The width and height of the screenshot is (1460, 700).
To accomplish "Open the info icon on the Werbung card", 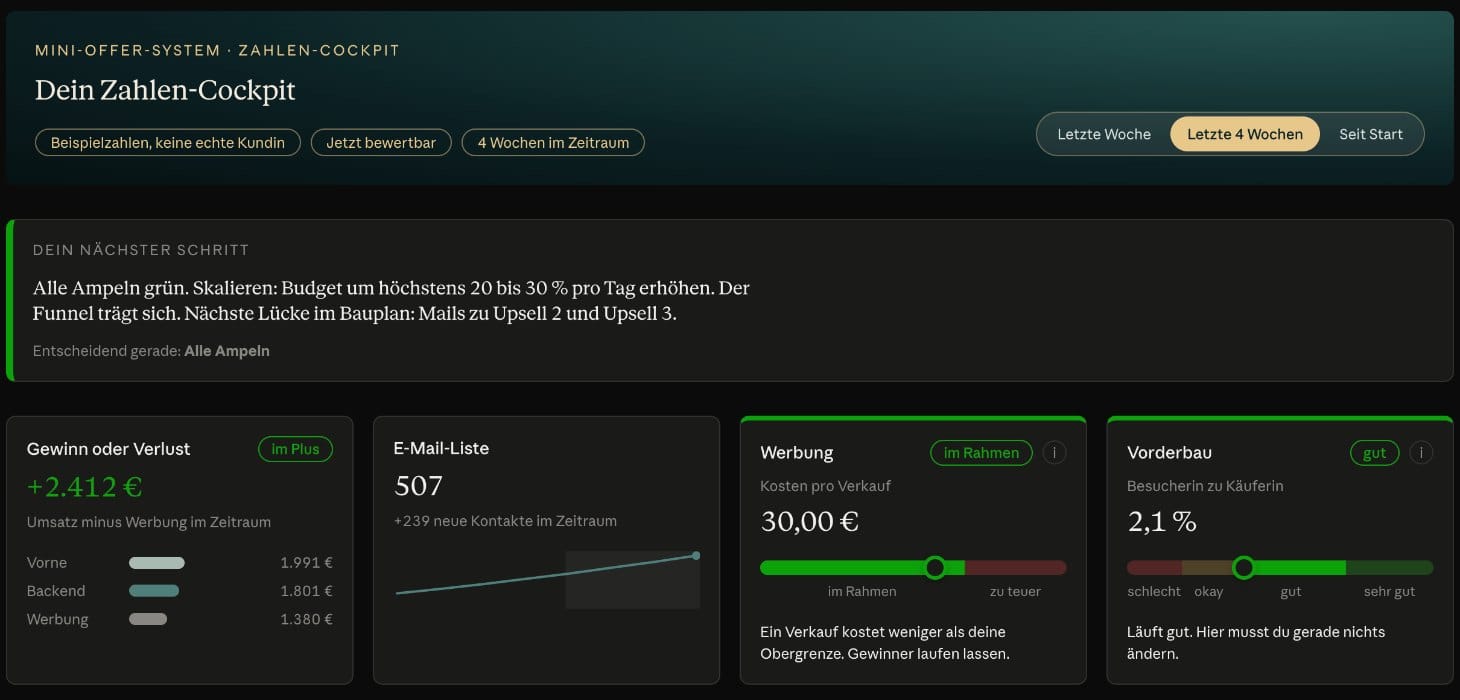I will pos(1054,453).
